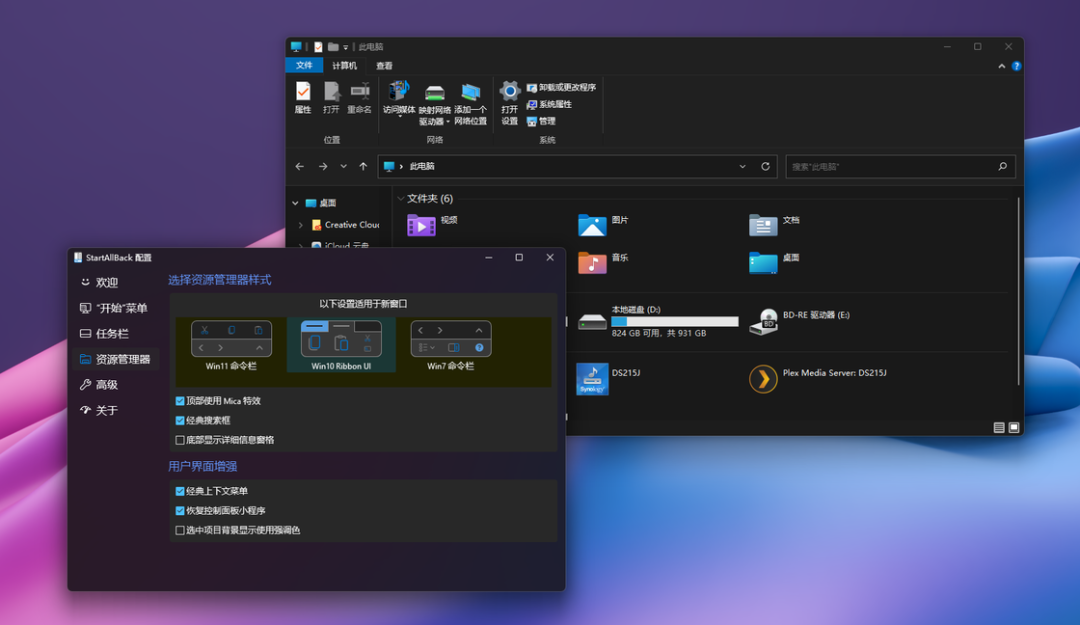Select Plex Media Server: DS215J

[x=818, y=379]
